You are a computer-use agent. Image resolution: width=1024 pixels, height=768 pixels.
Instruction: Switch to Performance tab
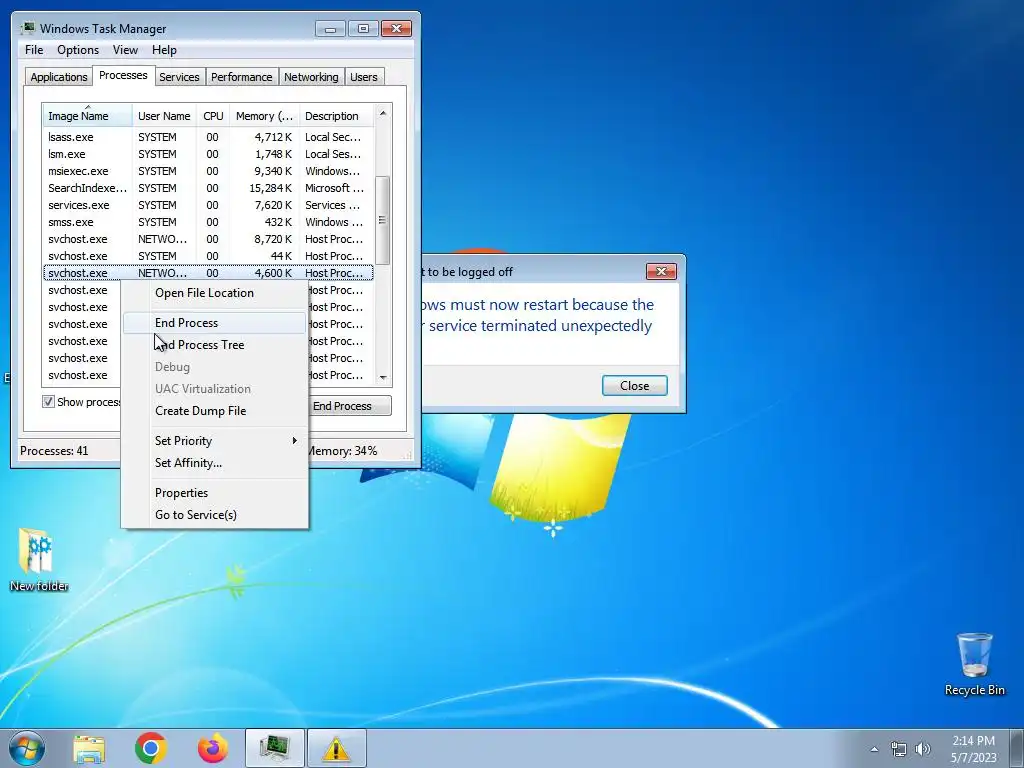click(x=241, y=77)
